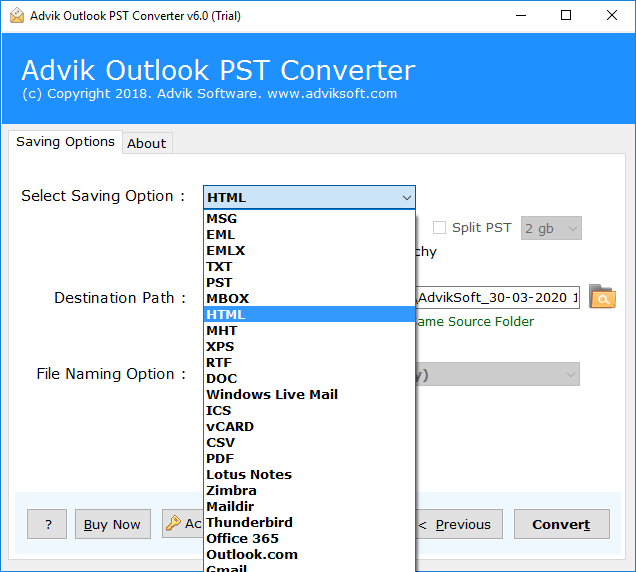Minimize the Advik converter window
This screenshot has width=636, height=572.
520,16
